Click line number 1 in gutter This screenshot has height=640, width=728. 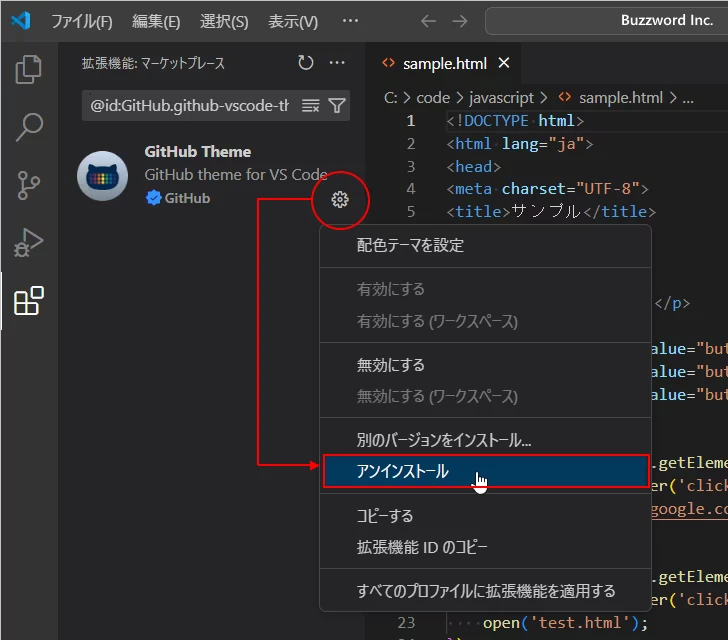point(410,121)
